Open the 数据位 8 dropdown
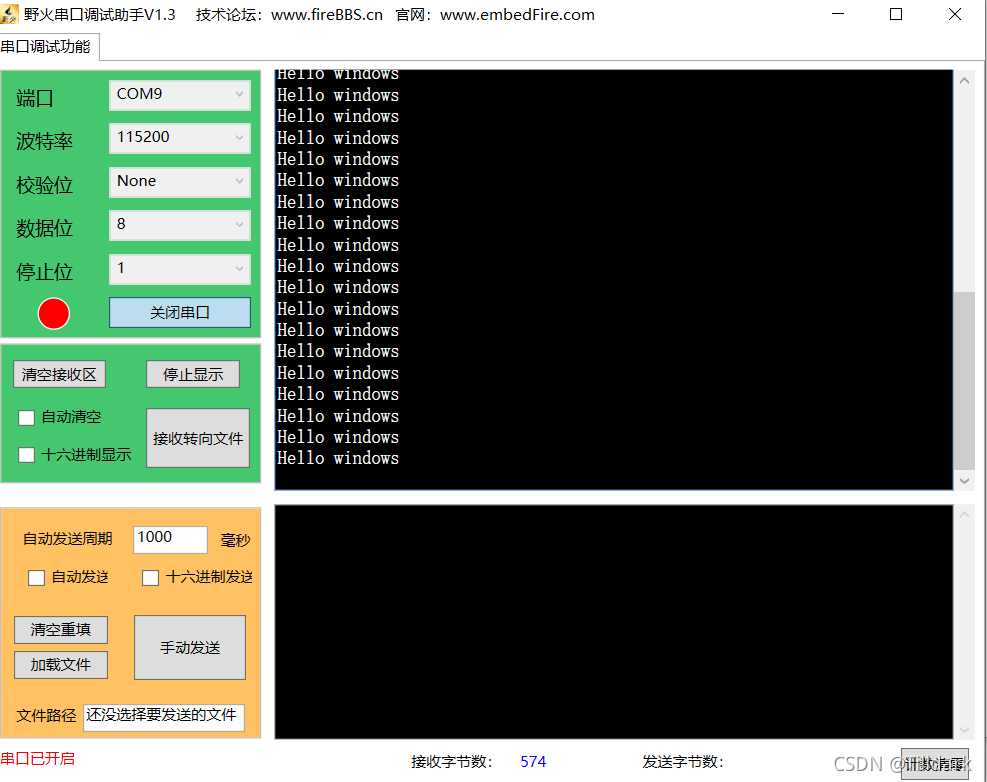Image resolution: width=987 pixels, height=782 pixels. click(180, 225)
